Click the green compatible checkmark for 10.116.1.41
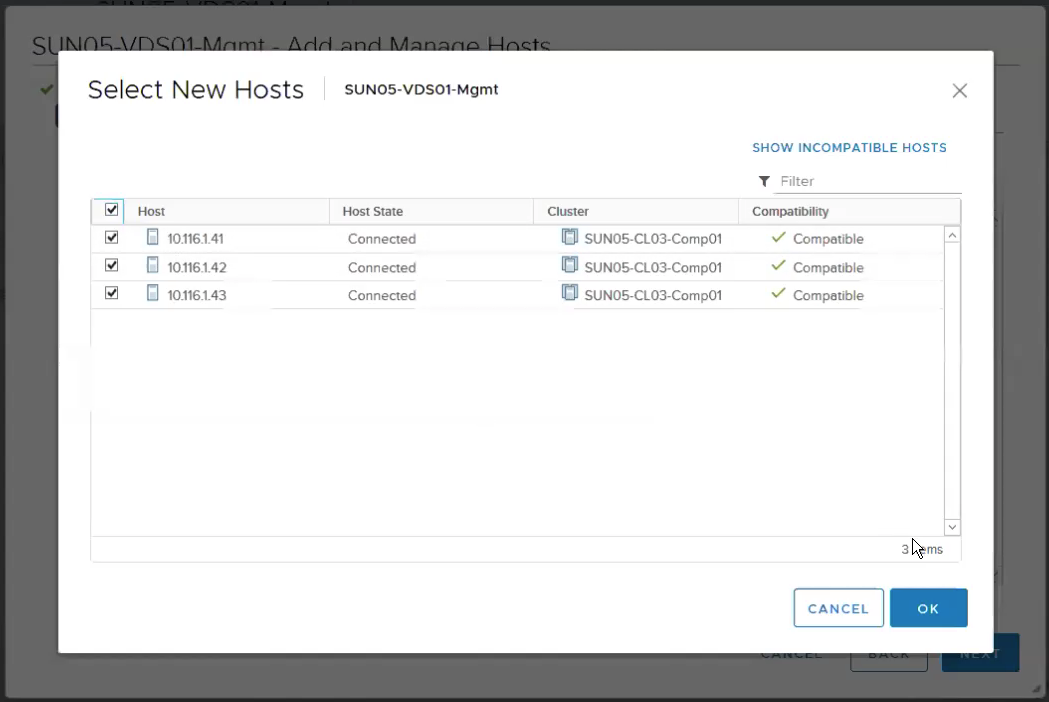Viewport: 1049px width, 702px height. coord(778,238)
